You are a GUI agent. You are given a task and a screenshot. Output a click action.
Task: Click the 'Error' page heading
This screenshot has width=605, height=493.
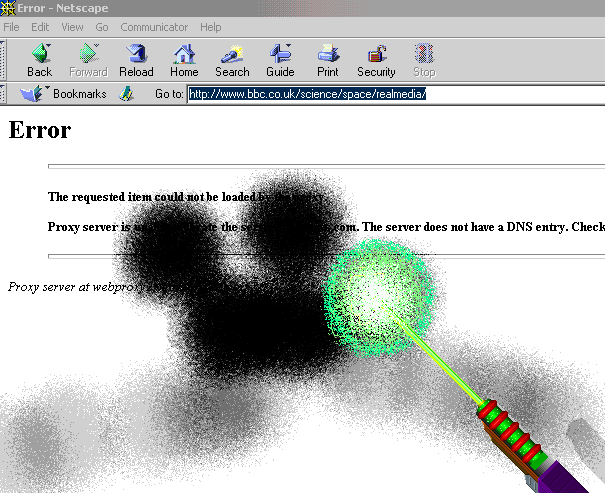[x=40, y=130]
